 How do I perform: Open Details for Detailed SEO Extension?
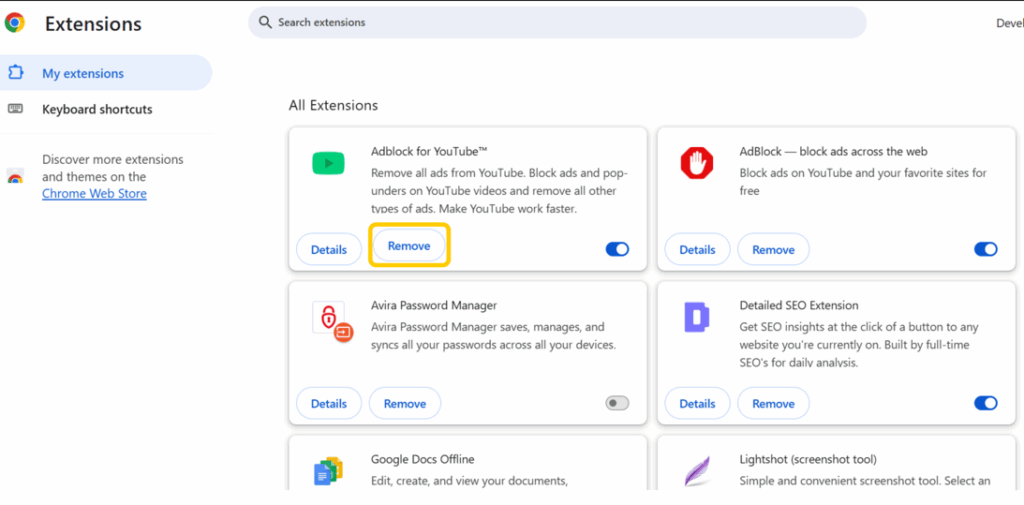697,403
